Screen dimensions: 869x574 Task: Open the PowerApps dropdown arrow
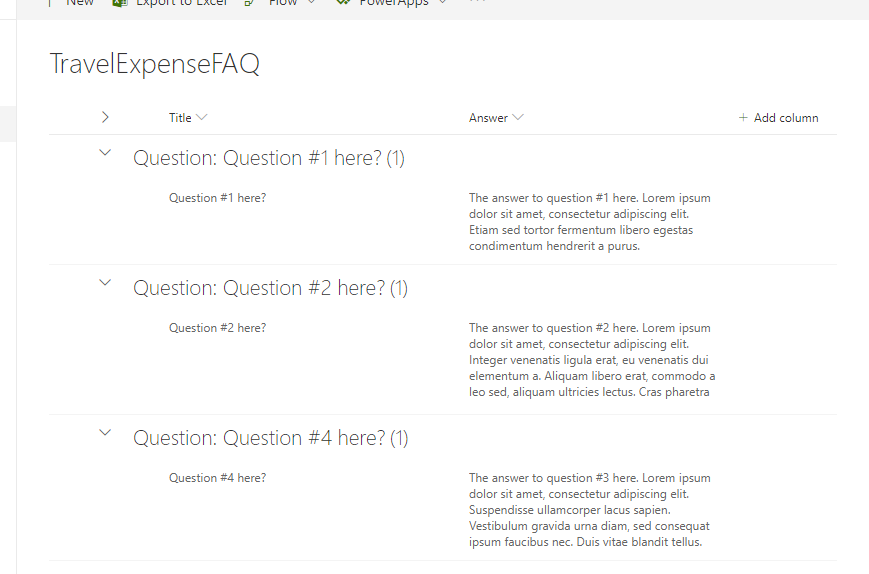[x=442, y=2]
